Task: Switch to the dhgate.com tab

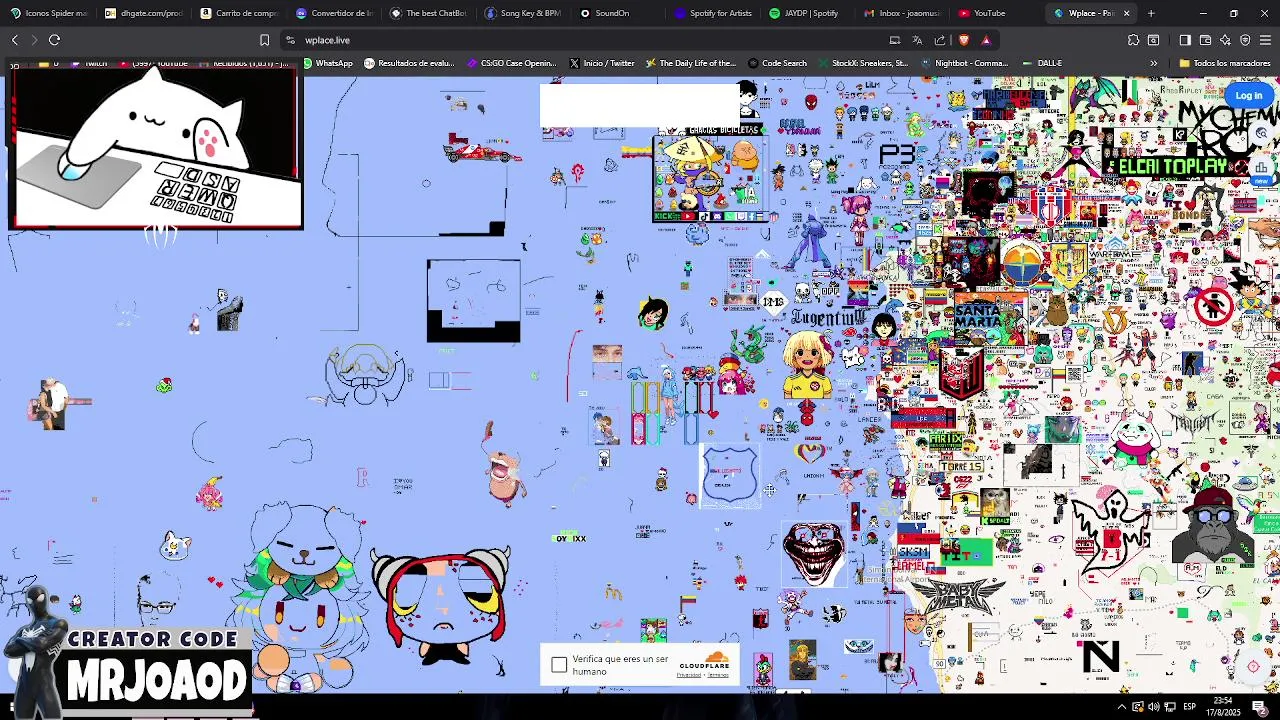Action: [144, 13]
